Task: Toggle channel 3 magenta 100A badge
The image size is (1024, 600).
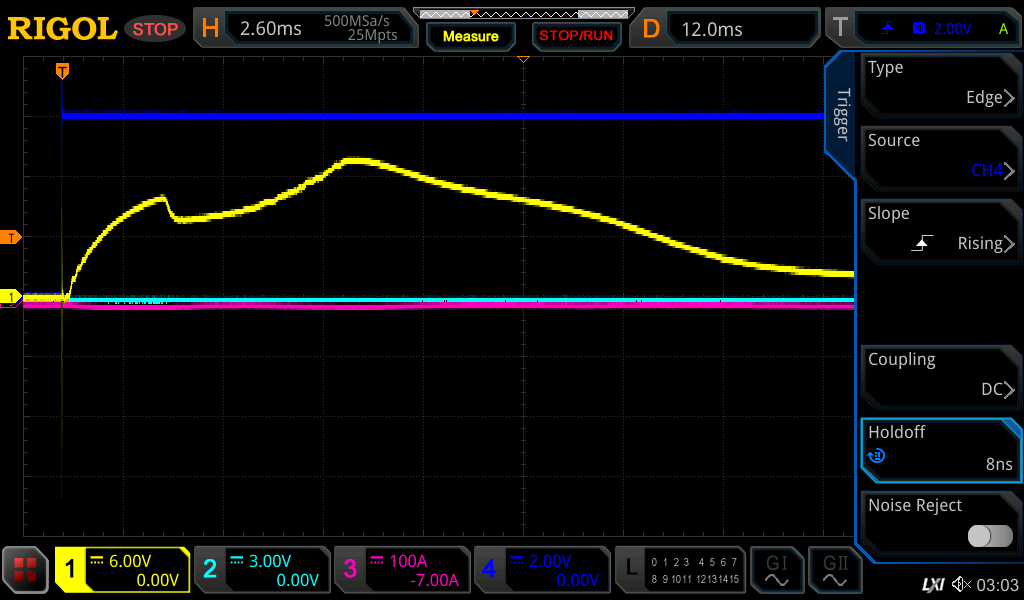Action: tap(401, 570)
